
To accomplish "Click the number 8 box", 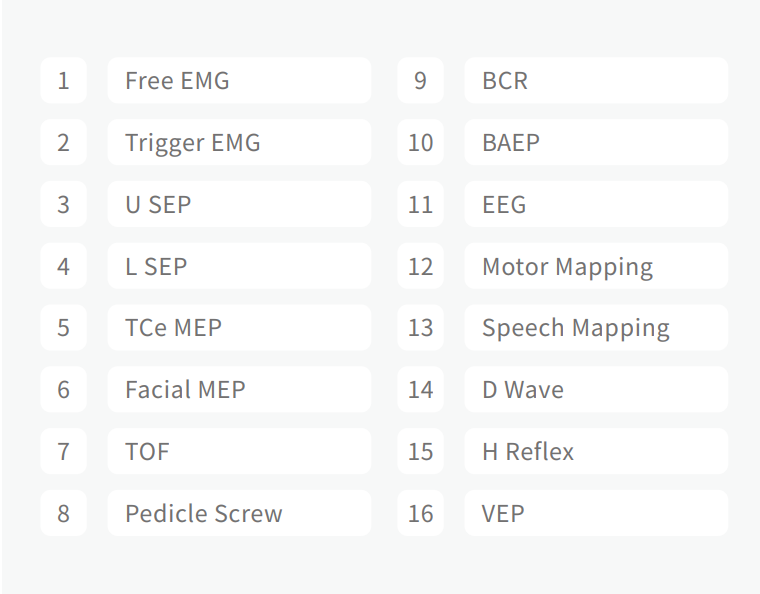I will click(x=63, y=513).
